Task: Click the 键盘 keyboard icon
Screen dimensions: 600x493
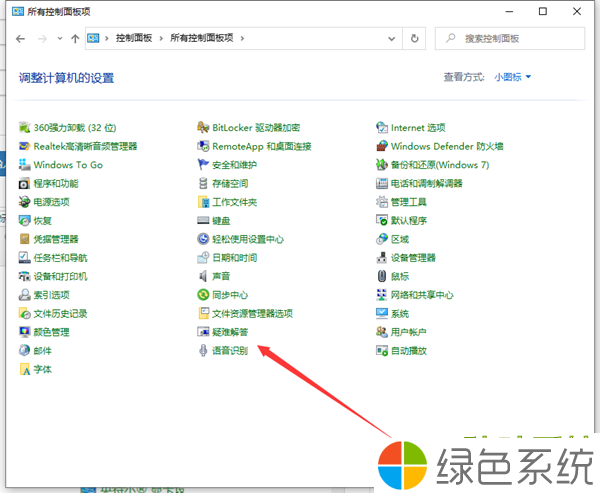Action: coord(203,220)
